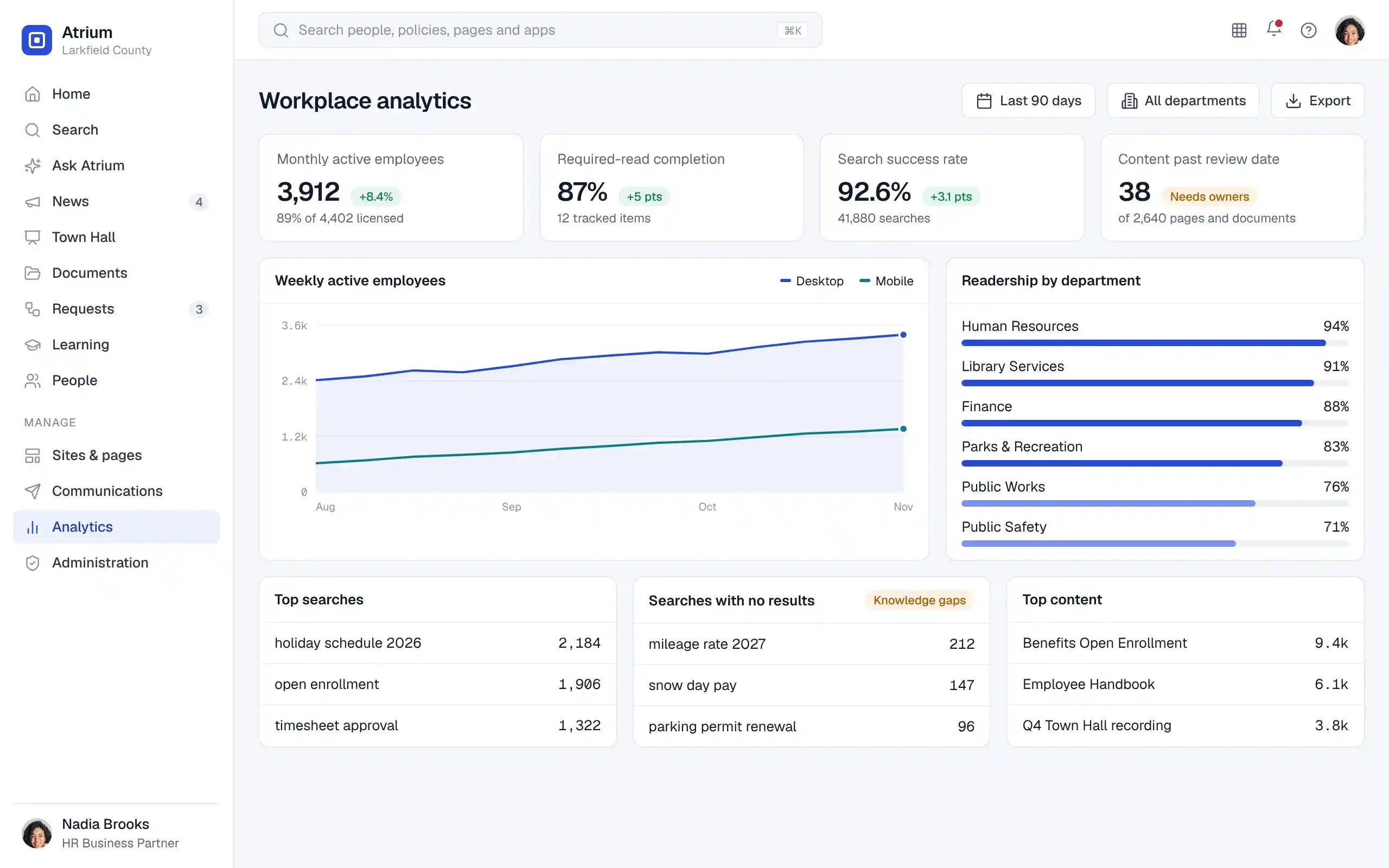Viewport: 1389px width, 868px height.
Task: Select the parking permit renewal row
Action: 811,726
